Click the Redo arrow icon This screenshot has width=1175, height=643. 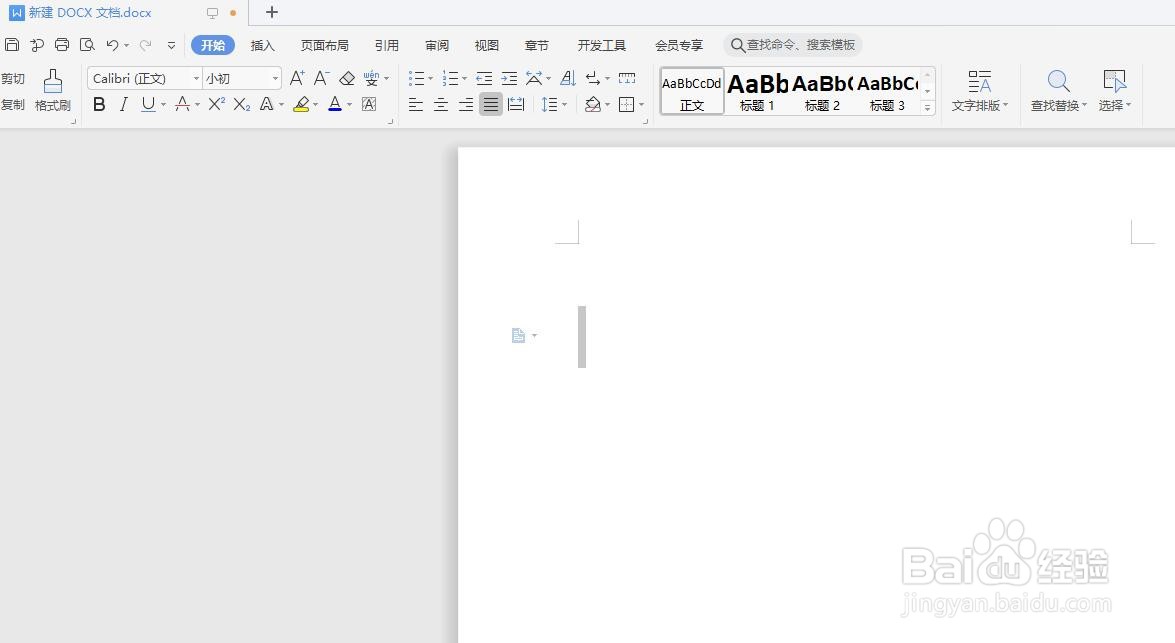145,45
